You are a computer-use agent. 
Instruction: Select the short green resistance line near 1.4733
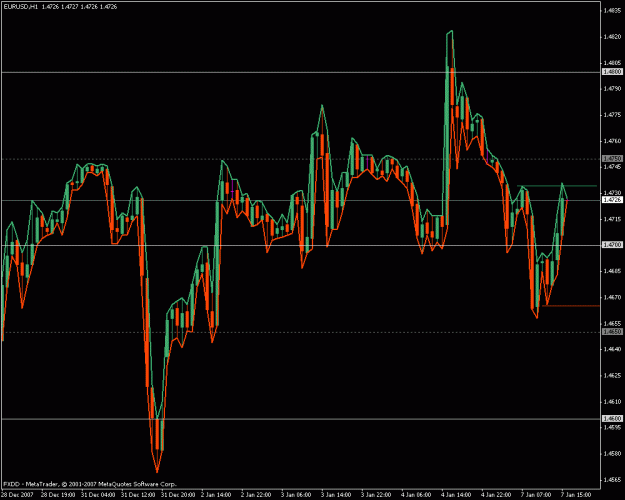(557, 186)
